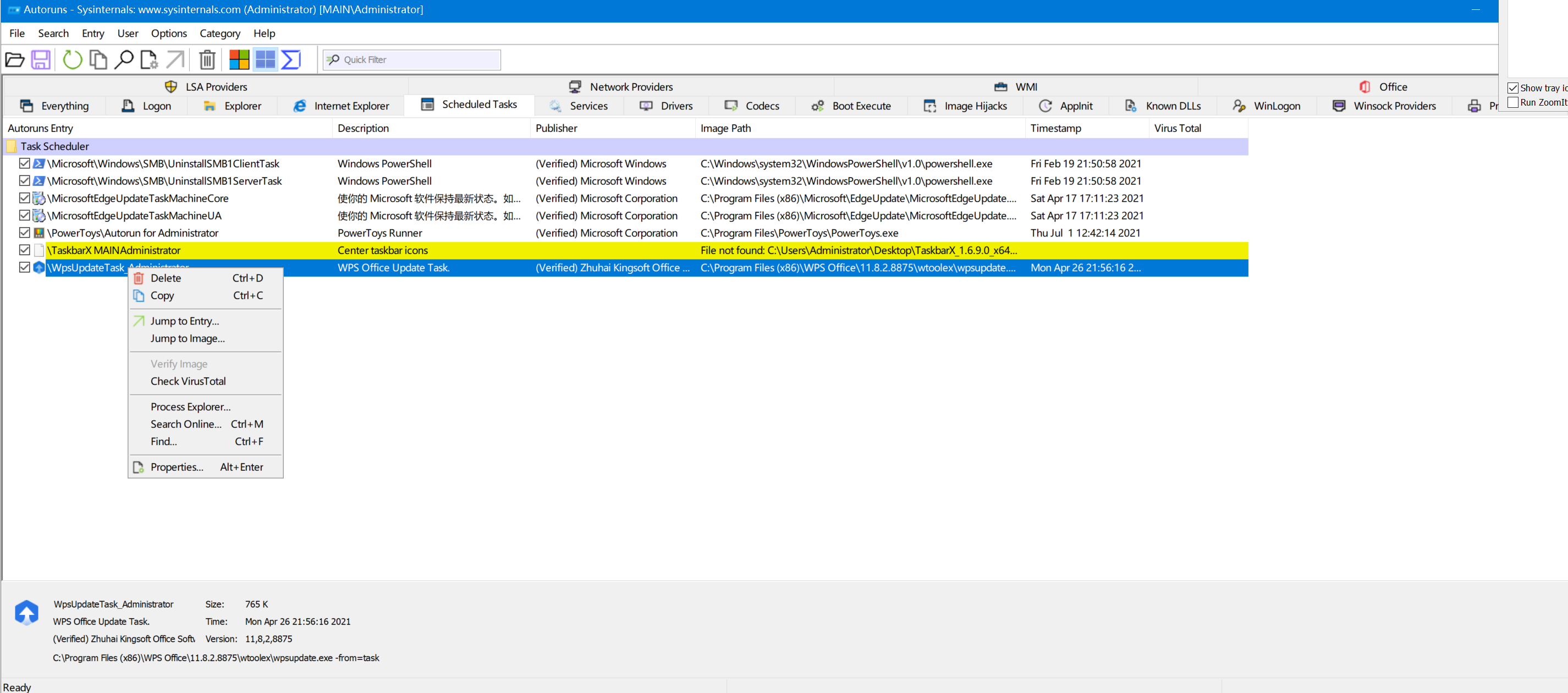
Task: Switch to the Services tab
Action: tap(579, 106)
